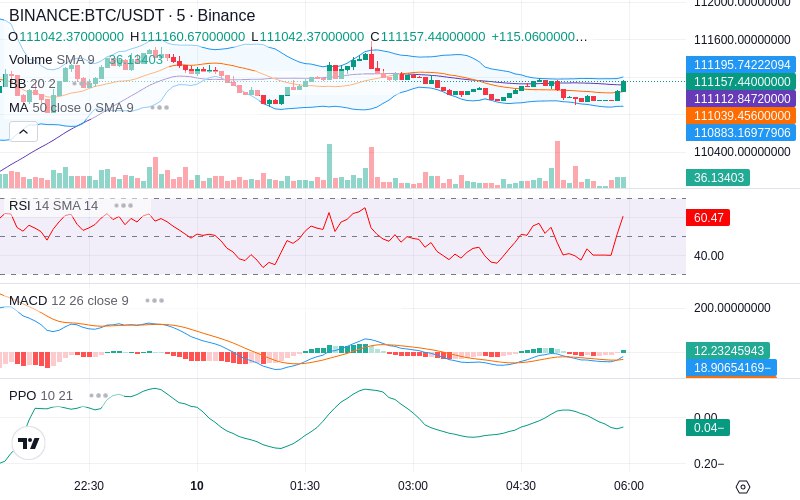This screenshot has height=500, width=800.
Task: Click the MACD histogram label 12.23245943
Action: [728, 351]
